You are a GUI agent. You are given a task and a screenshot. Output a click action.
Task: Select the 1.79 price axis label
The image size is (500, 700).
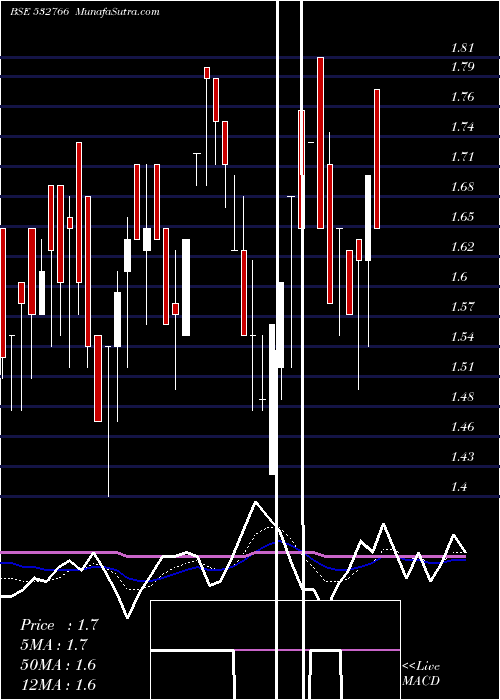tap(462, 67)
